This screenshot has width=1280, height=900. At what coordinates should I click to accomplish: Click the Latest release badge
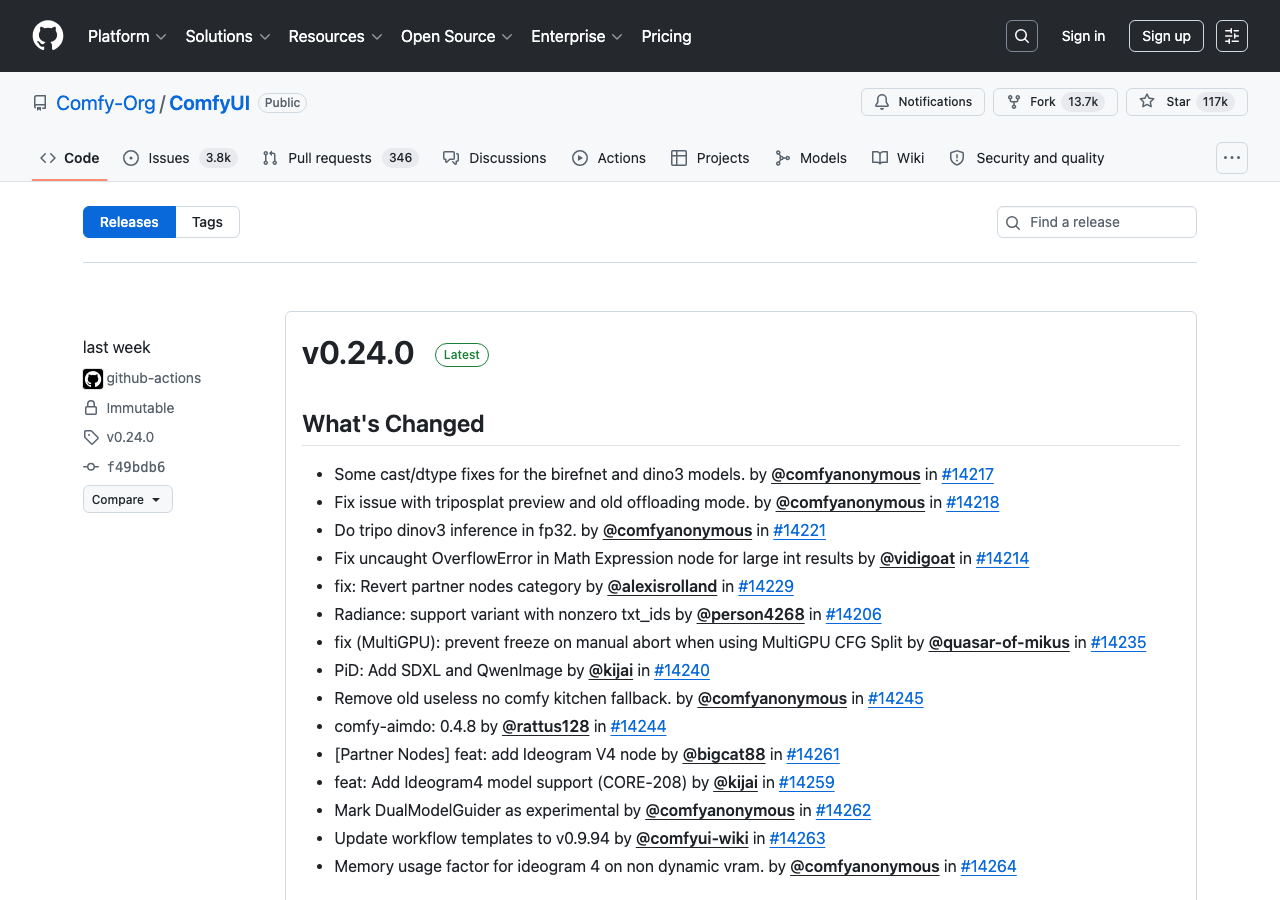coord(462,355)
